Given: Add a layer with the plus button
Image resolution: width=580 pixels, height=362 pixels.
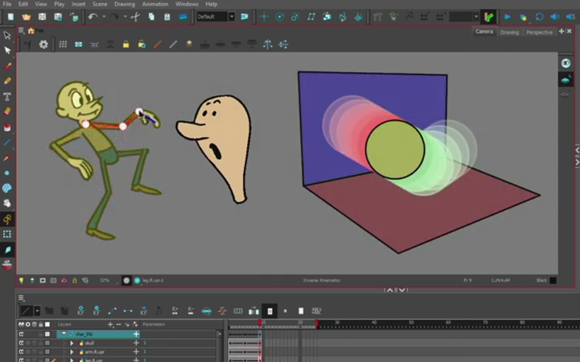Looking at the screenshot, I should pyautogui.click(x=110, y=325).
